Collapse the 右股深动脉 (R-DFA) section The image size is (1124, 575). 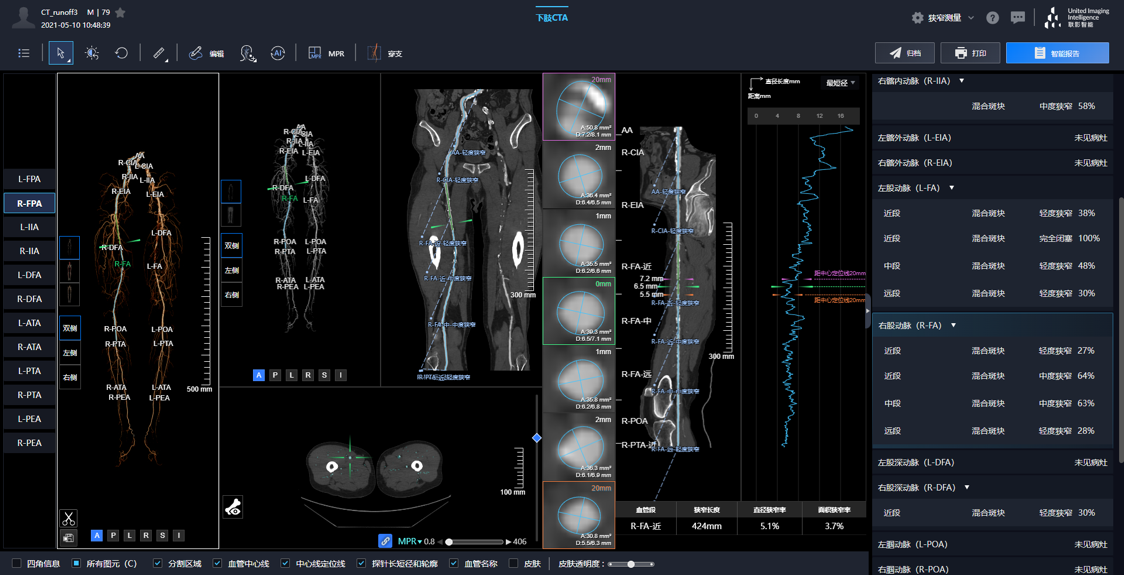click(966, 488)
